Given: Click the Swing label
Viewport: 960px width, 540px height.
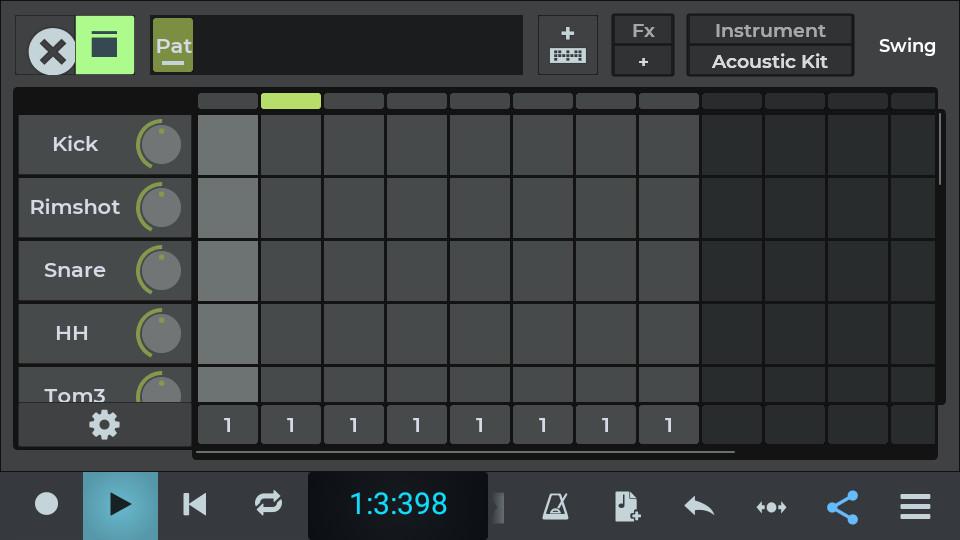Looking at the screenshot, I should tap(907, 46).
